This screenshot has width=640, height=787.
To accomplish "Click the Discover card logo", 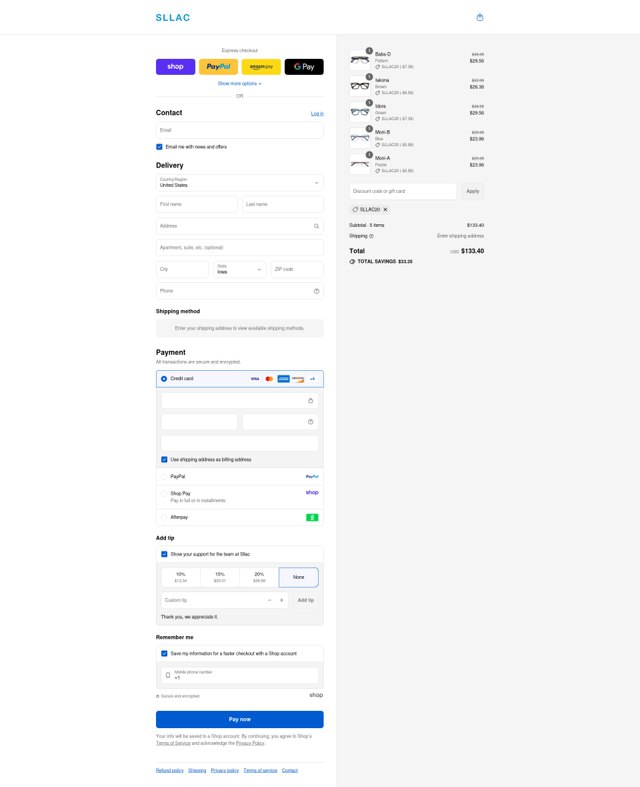I will click(x=298, y=379).
